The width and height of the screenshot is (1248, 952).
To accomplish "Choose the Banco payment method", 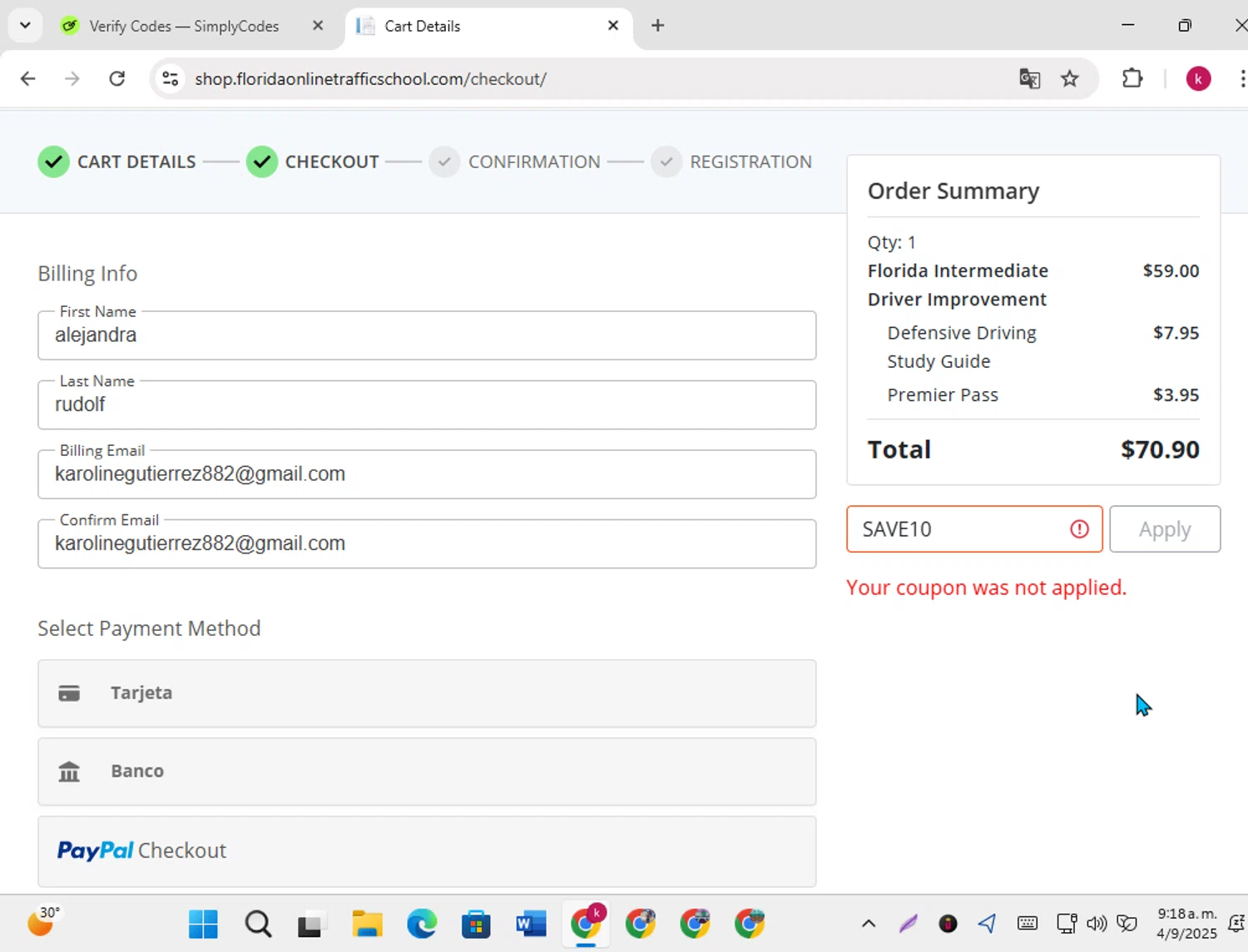I will tap(427, 771).
